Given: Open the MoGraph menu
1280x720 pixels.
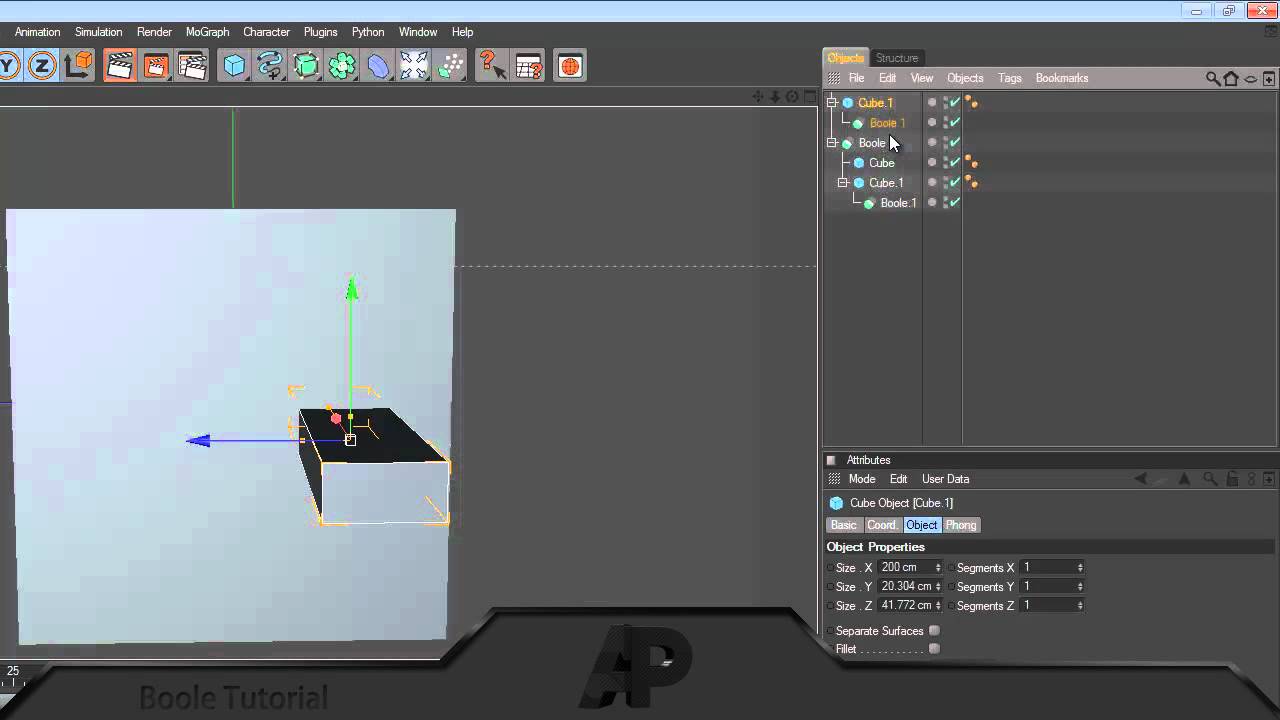Looking at the screenshot, I should point(207,32).
